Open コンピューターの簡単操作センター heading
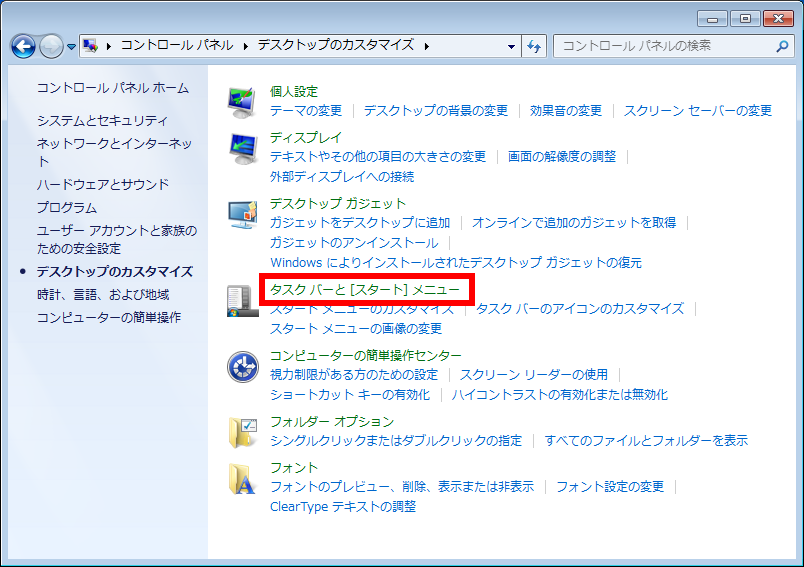This screenshot has width=804, height=567. pyautogui.click(x=366, y=356)
